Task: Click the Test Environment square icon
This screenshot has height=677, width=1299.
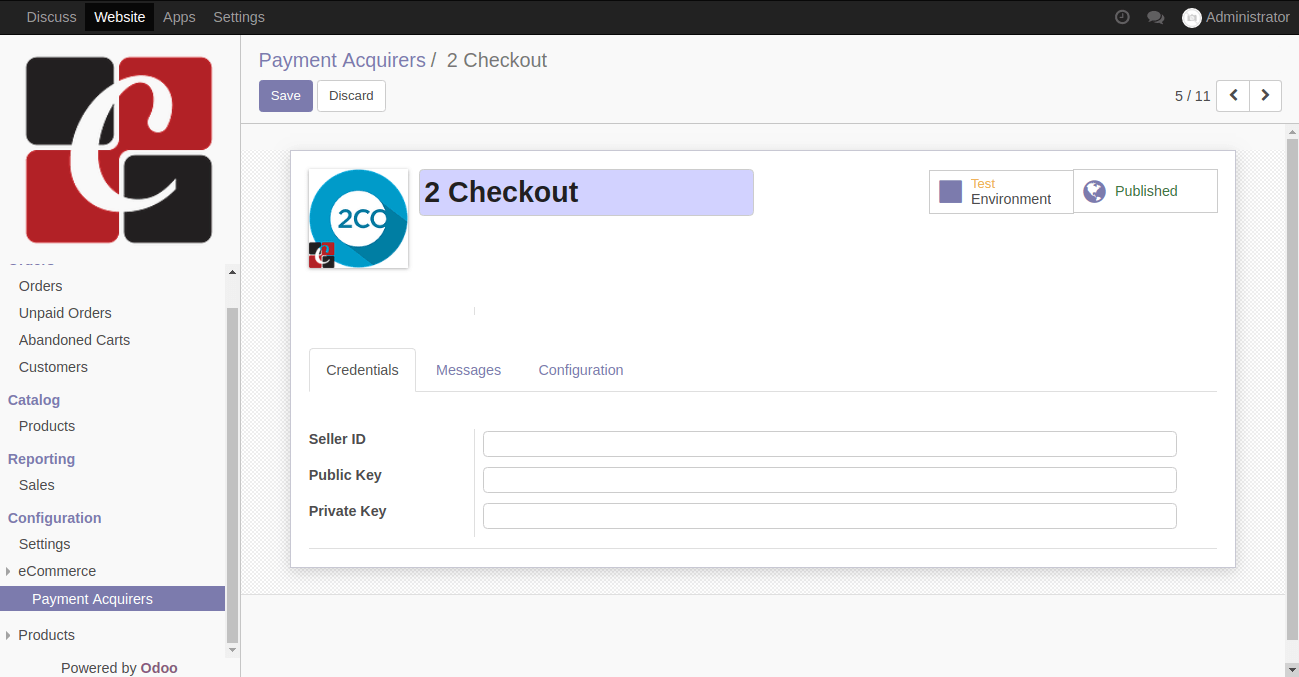Action: click(x=951, y=191)
